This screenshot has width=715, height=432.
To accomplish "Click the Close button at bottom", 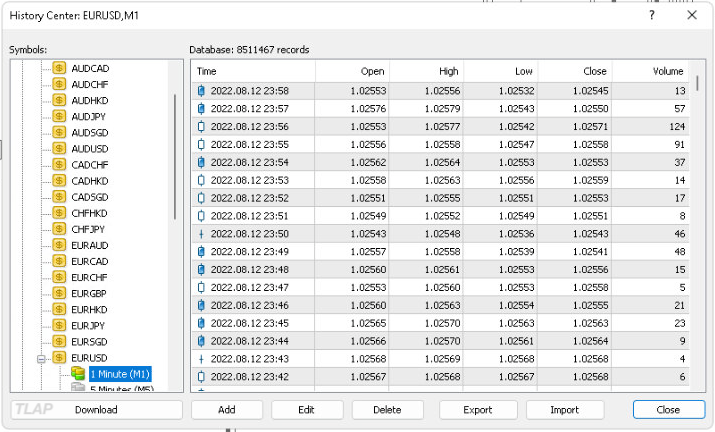I will (668, 410).
